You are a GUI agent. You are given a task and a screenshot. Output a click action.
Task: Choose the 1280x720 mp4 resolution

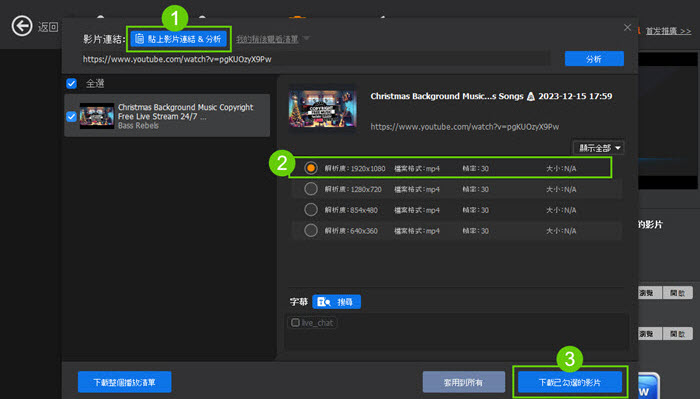click(456, 189)
